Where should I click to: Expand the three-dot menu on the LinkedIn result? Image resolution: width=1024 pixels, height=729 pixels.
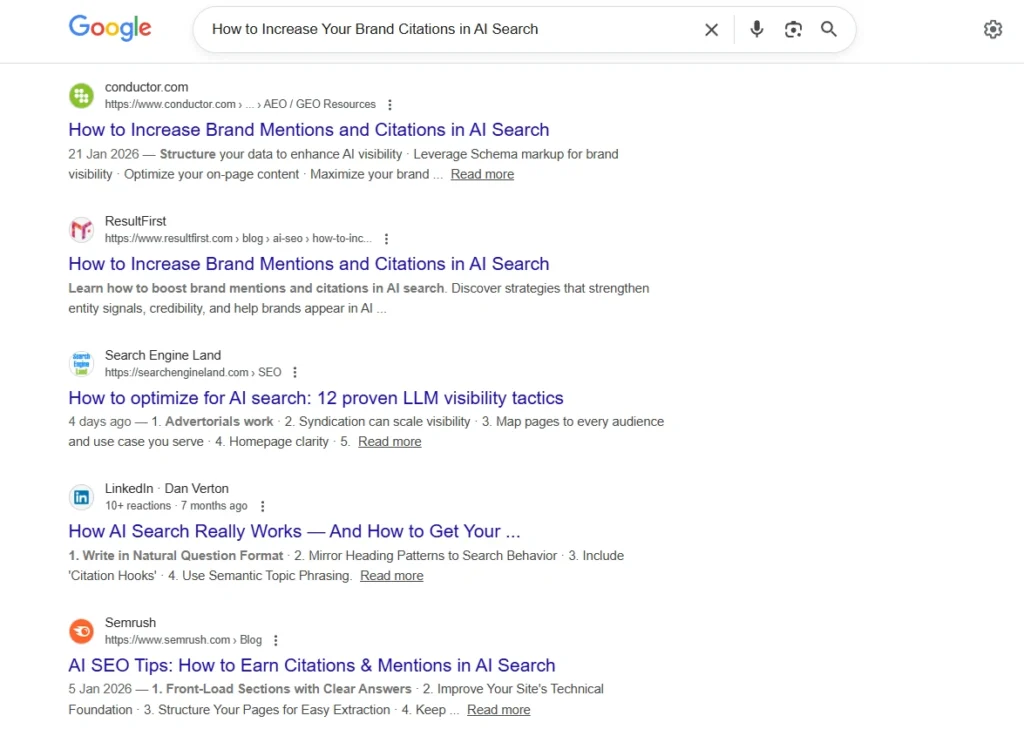[262, 505]
